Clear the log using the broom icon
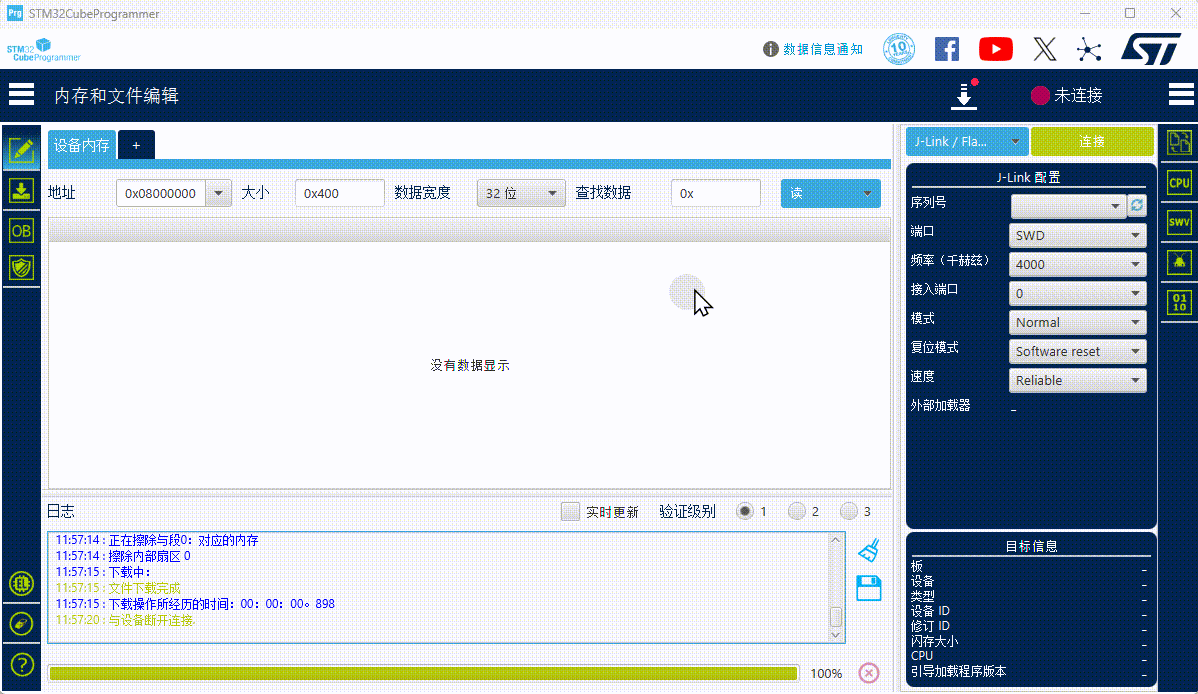 [x=868, y=548]
